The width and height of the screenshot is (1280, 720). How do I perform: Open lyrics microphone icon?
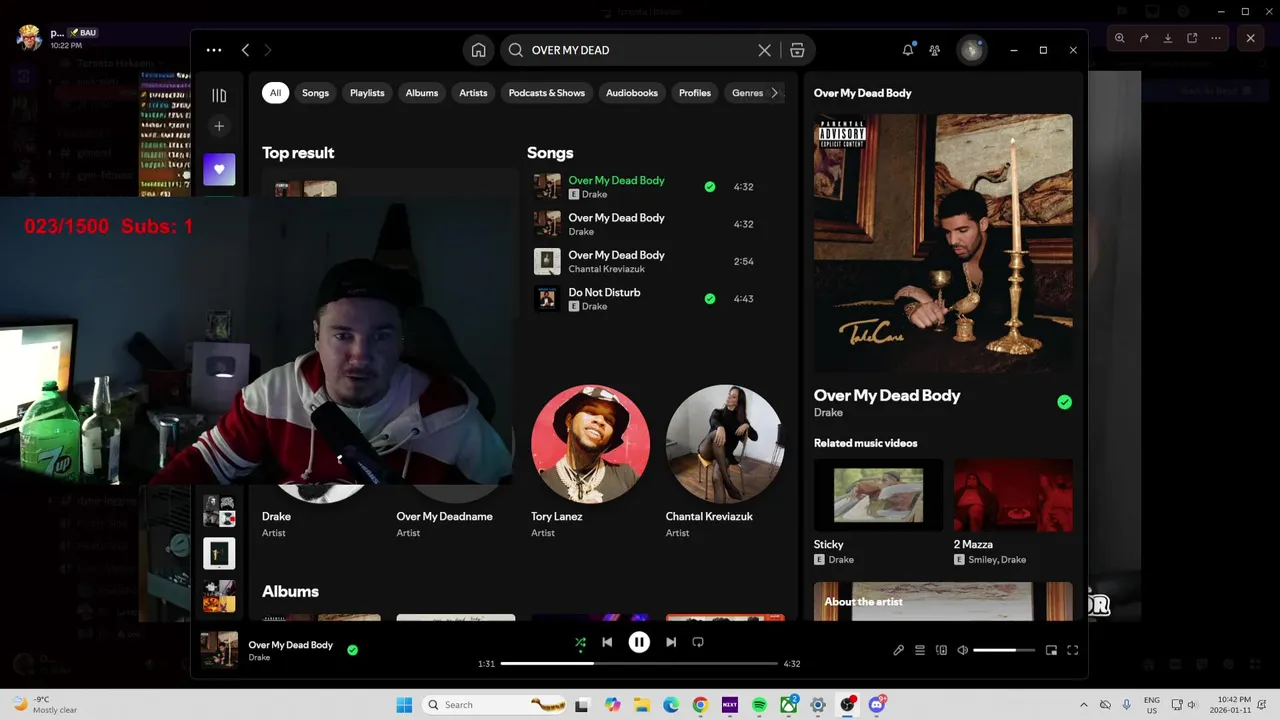[898, 650]
